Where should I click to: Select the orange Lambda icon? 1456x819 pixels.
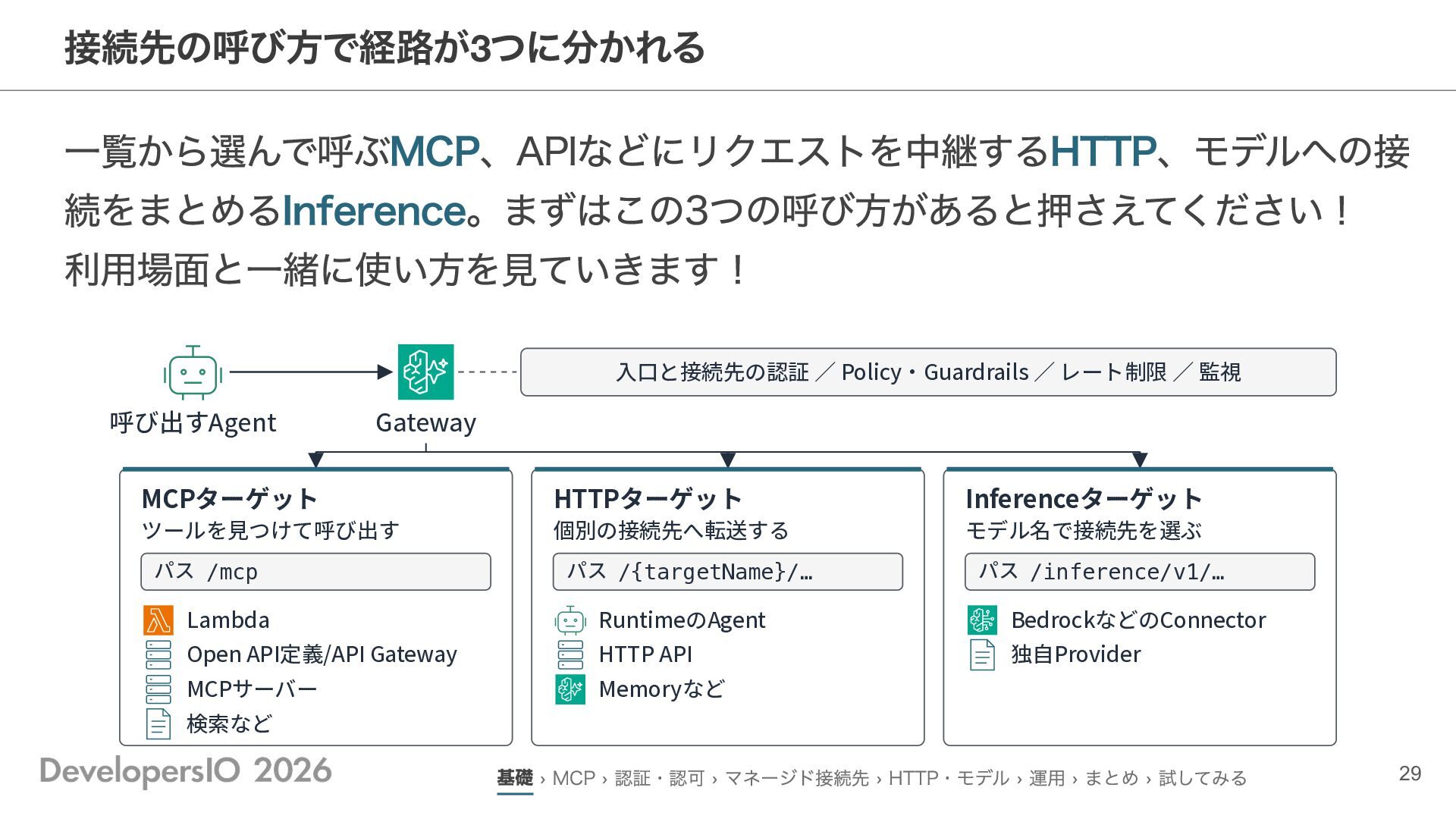(158, 620)
